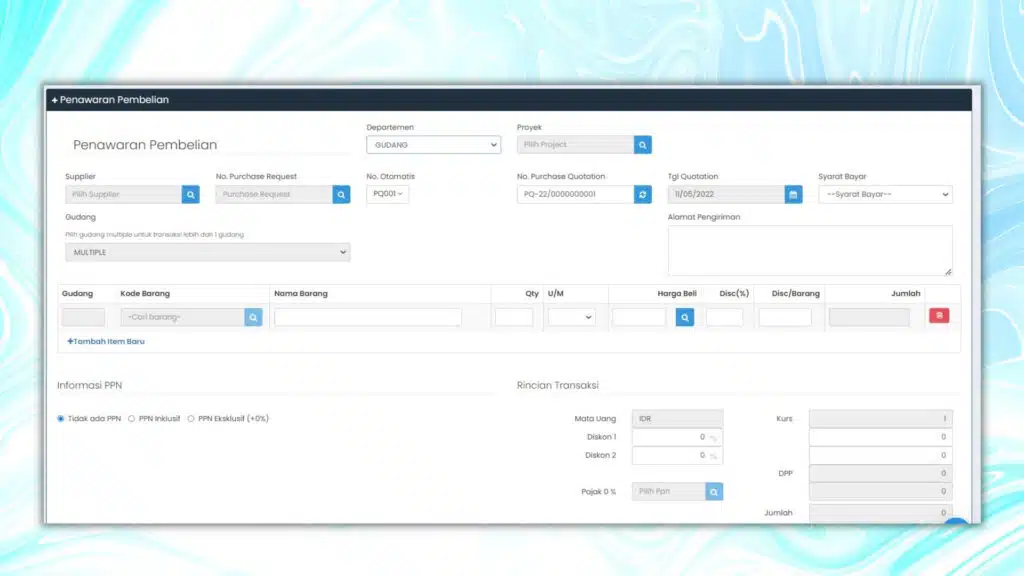Click the Kode Barang column header
The width and height of the screenshot is (1024, 576).
(x=145, y=294)
